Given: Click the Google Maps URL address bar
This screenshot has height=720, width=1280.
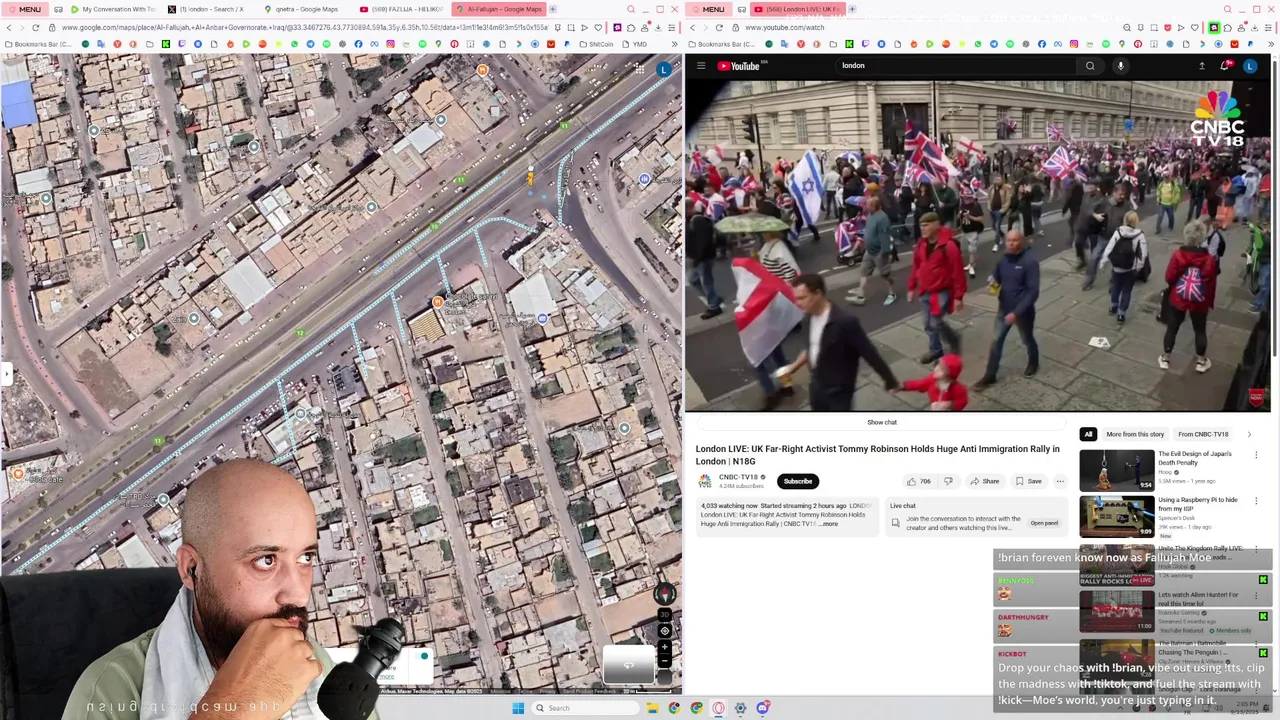Looking at the screenshot, I should 305,28.
